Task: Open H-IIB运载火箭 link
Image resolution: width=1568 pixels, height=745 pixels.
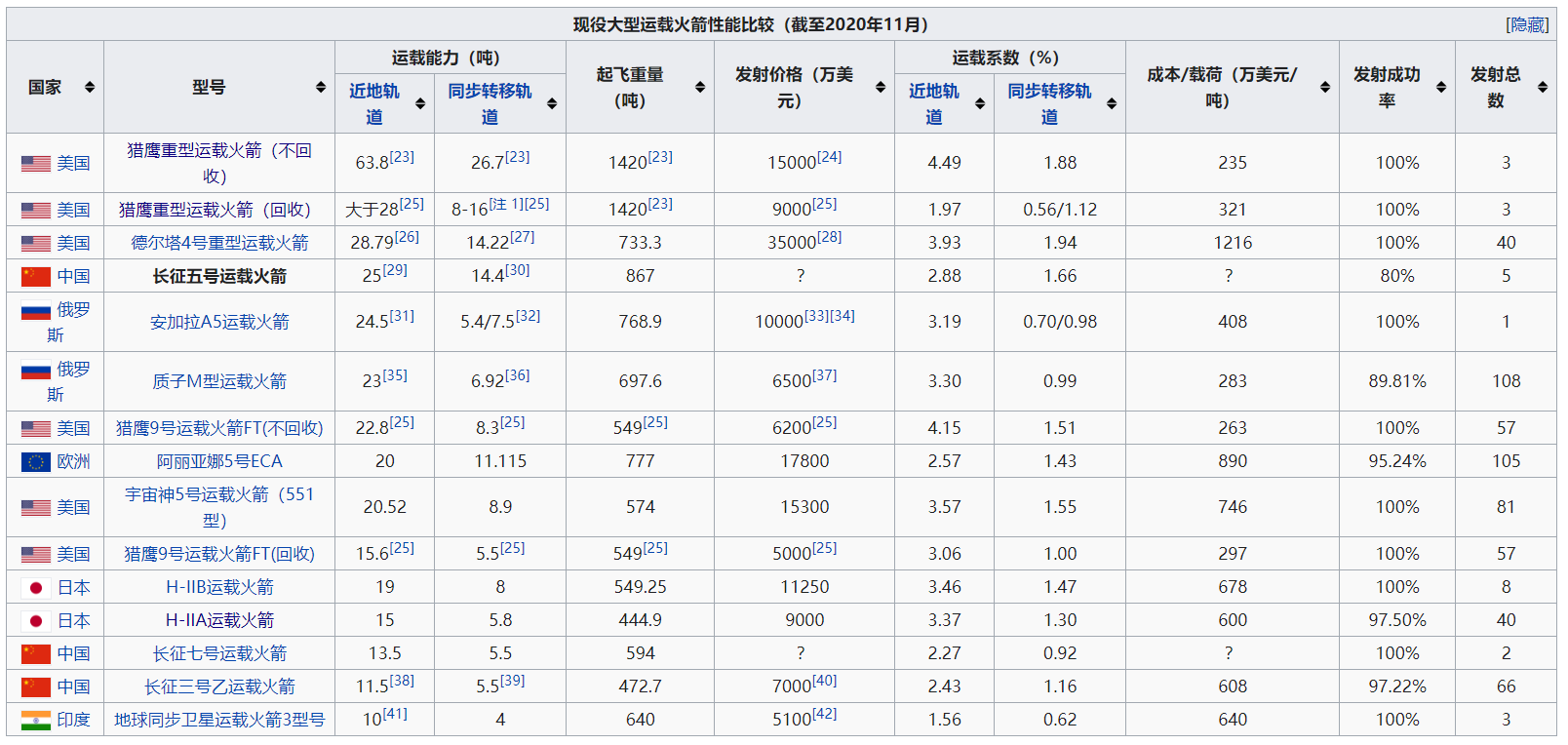Action: click(219, 587)
